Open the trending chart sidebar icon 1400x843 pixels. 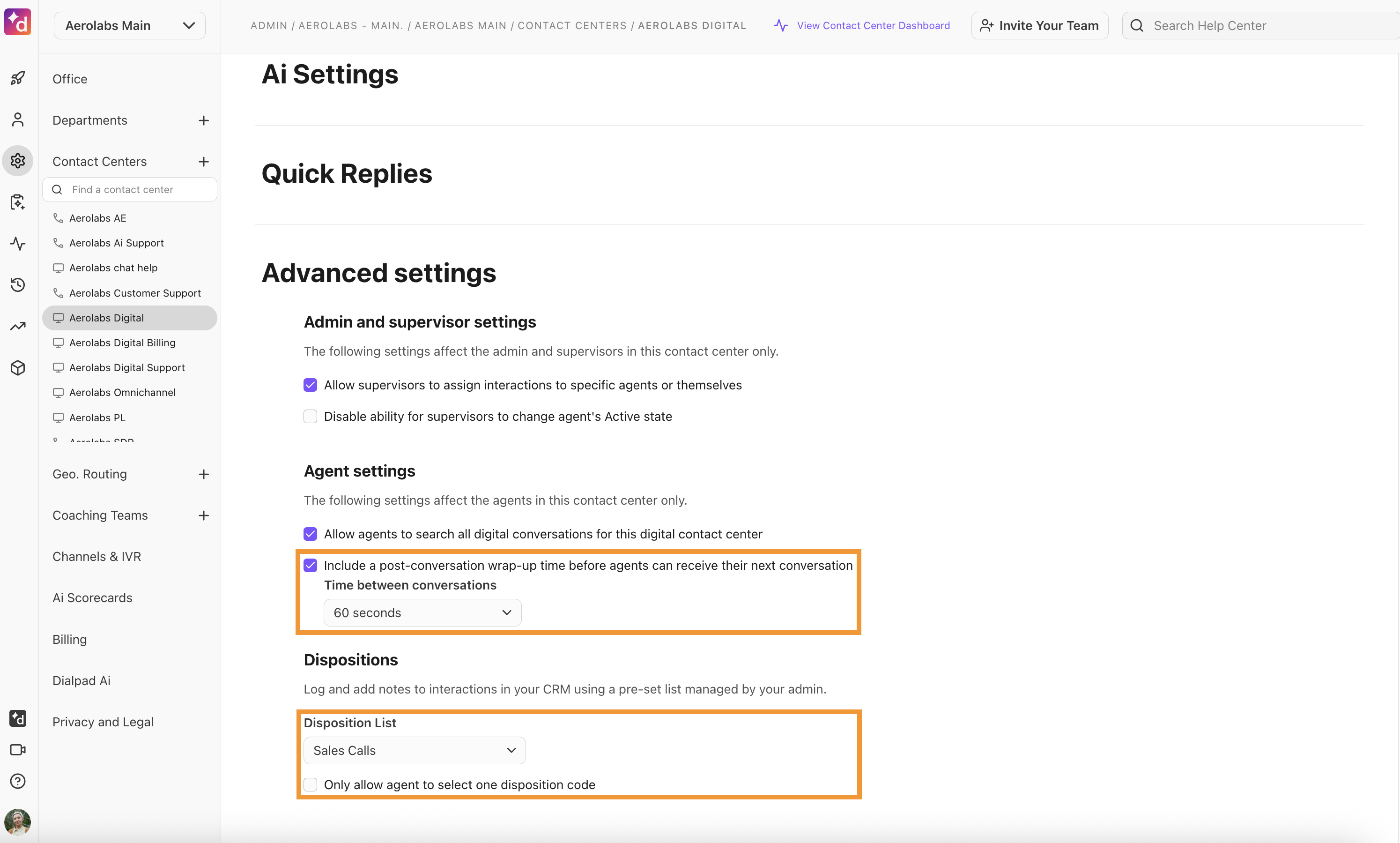click(x=18, y=326)
